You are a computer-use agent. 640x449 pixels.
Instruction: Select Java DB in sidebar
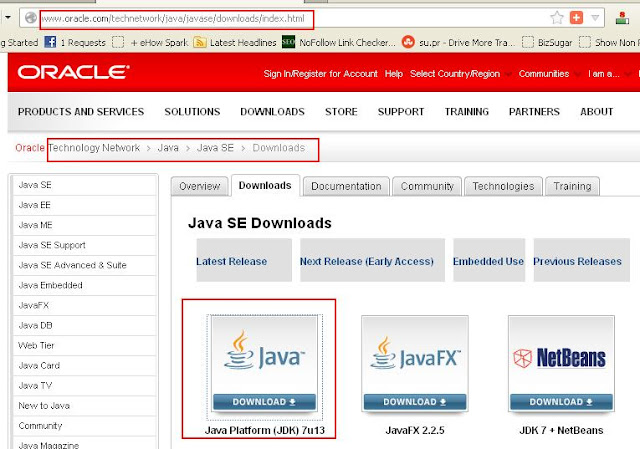tap(85, 326)
